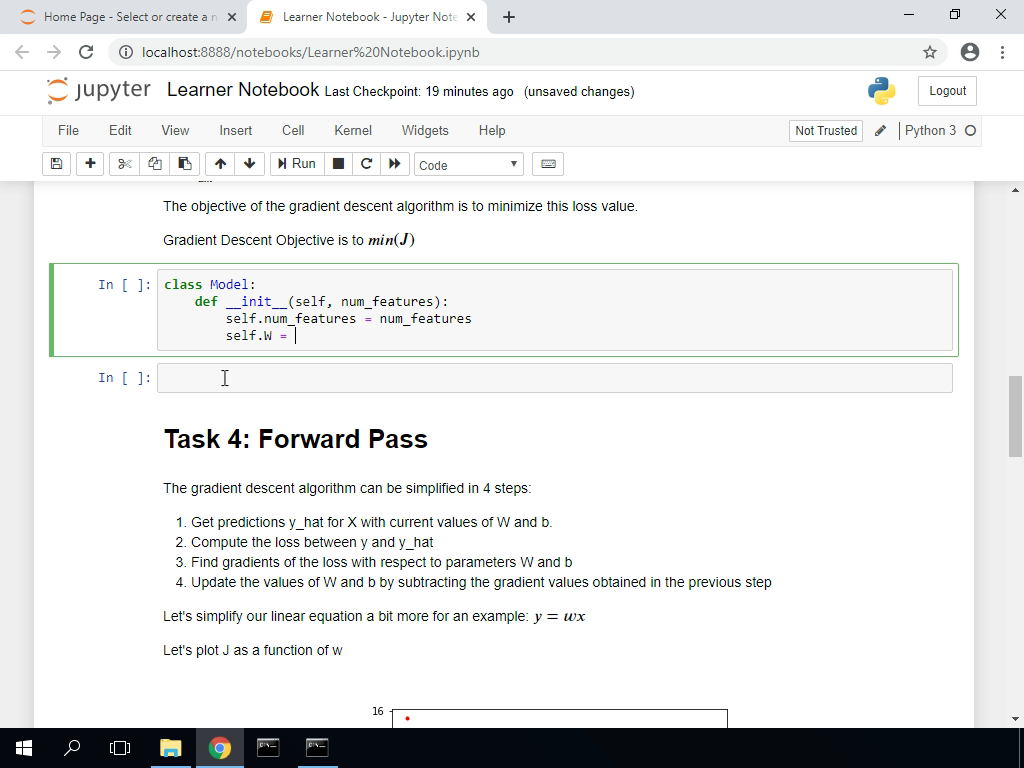Close the Home Page tab

(x=232, y=17)
